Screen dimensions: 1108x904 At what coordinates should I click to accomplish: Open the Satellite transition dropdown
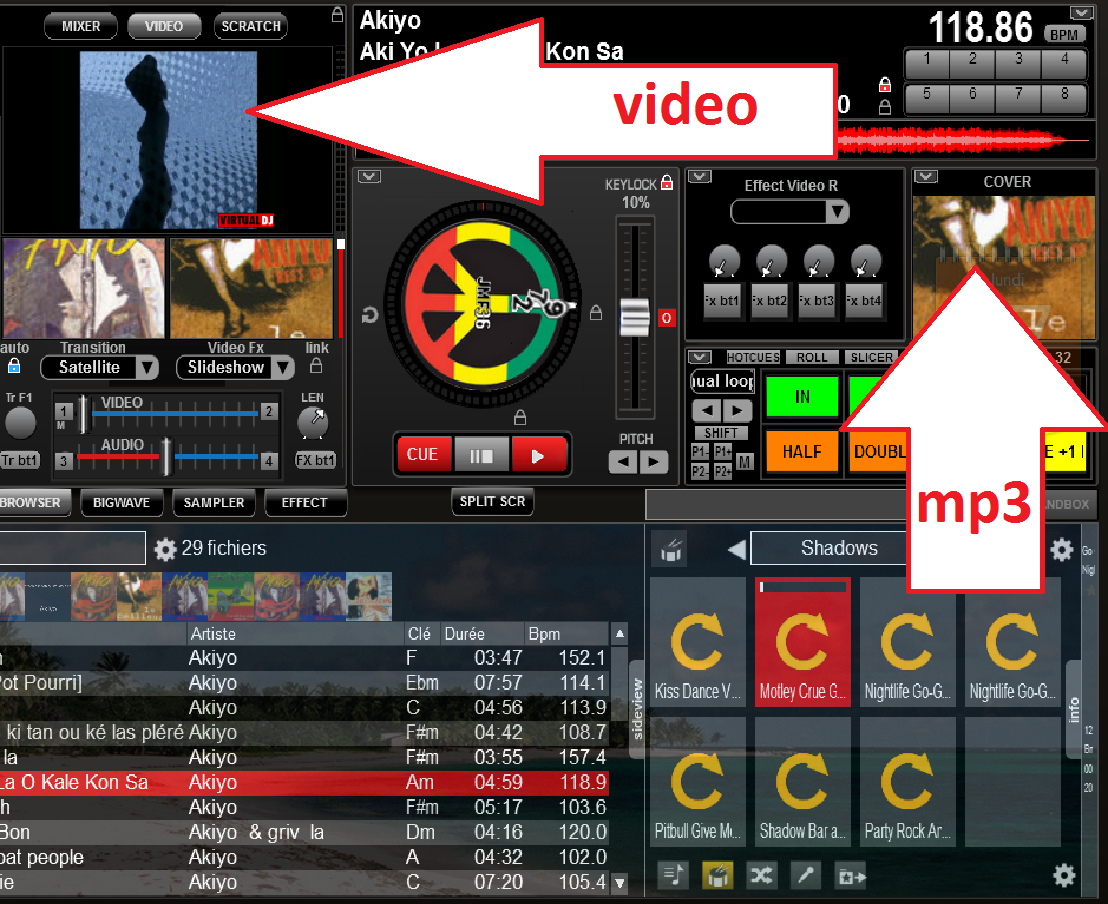(x=100, y=368)
